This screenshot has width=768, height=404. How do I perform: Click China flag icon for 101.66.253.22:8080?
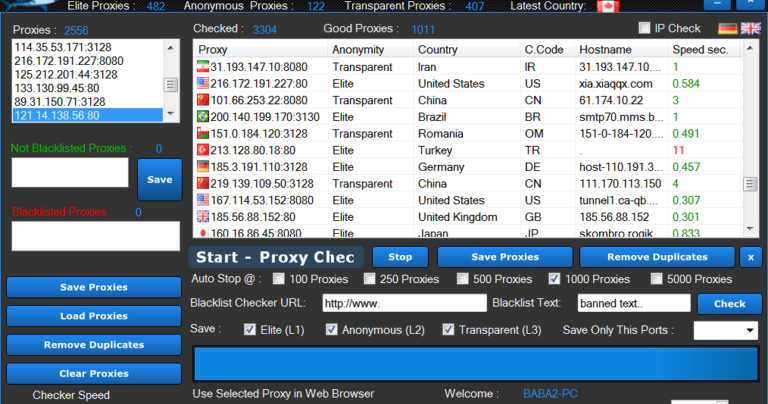[203, 99]
